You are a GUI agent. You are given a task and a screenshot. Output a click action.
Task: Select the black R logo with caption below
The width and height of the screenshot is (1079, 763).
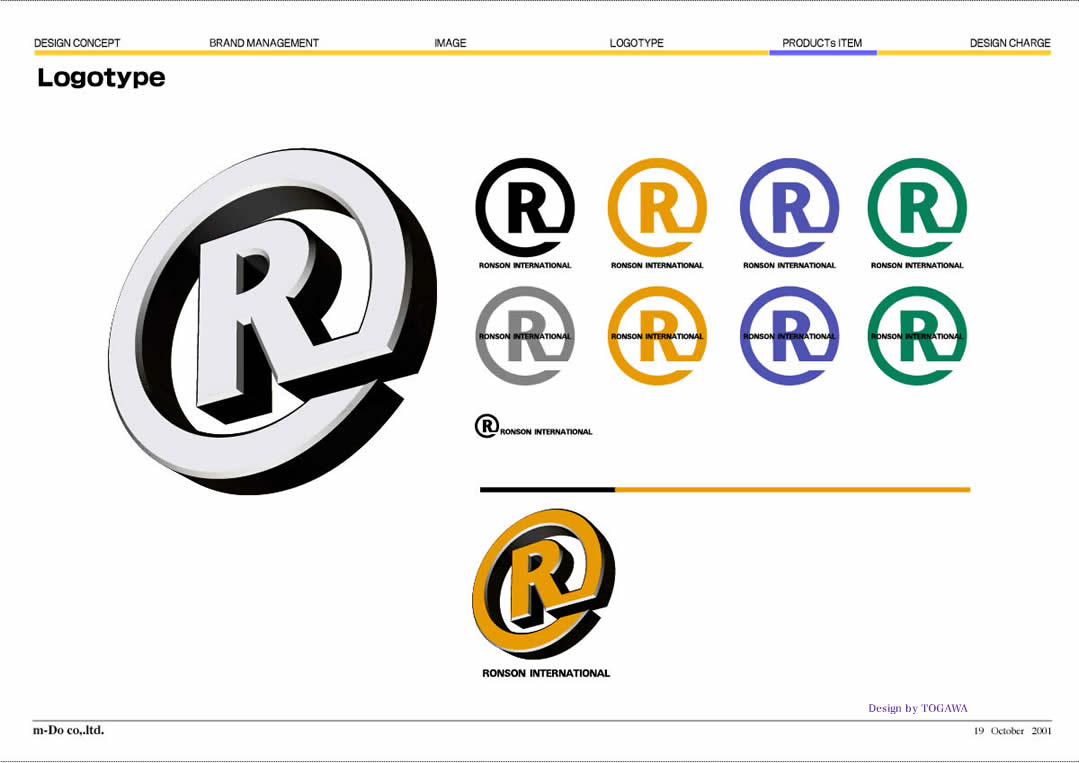coord(525,209)
